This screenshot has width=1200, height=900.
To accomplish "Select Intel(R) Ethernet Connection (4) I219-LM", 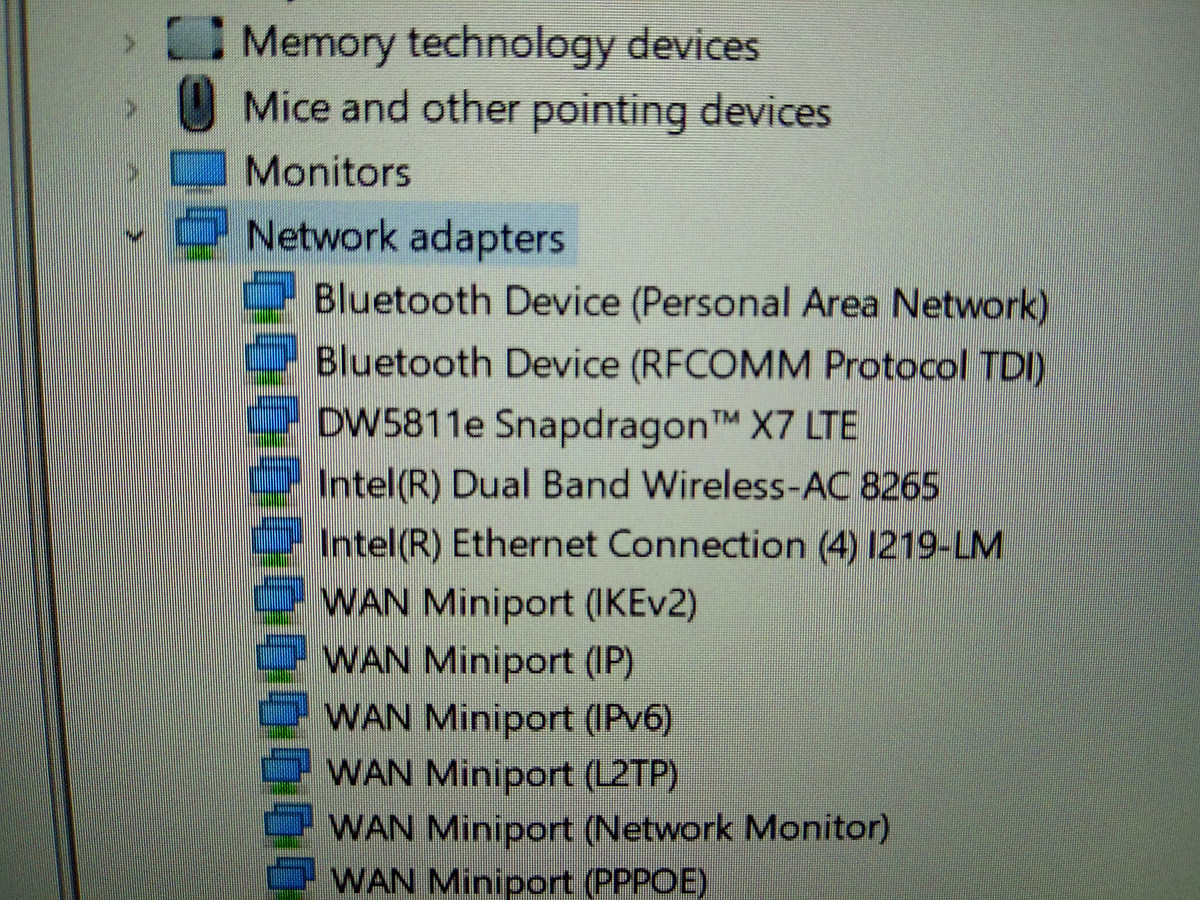I will click(661, 545).
